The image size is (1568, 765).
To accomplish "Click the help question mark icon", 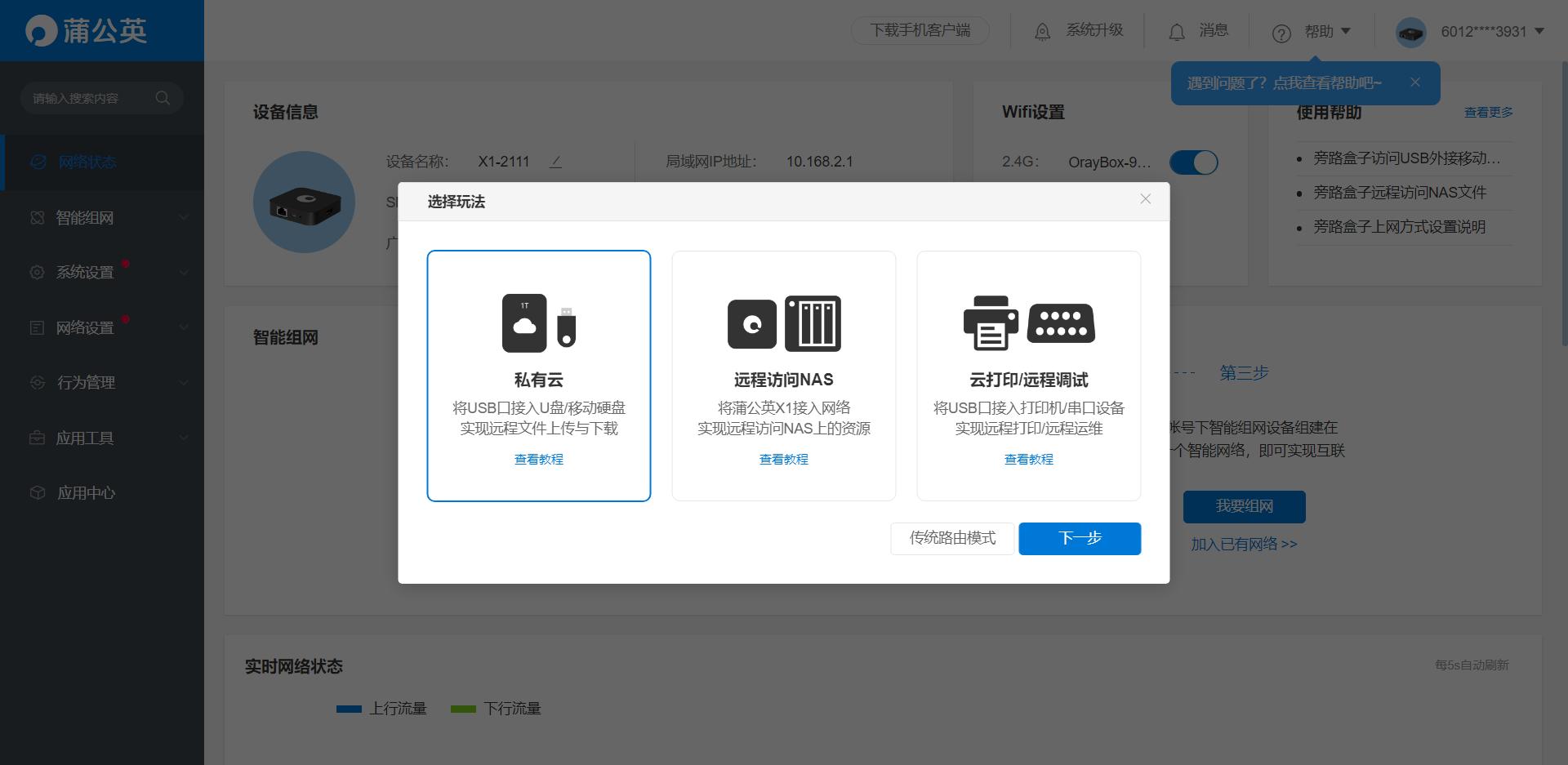I will tap(1281, 33).
